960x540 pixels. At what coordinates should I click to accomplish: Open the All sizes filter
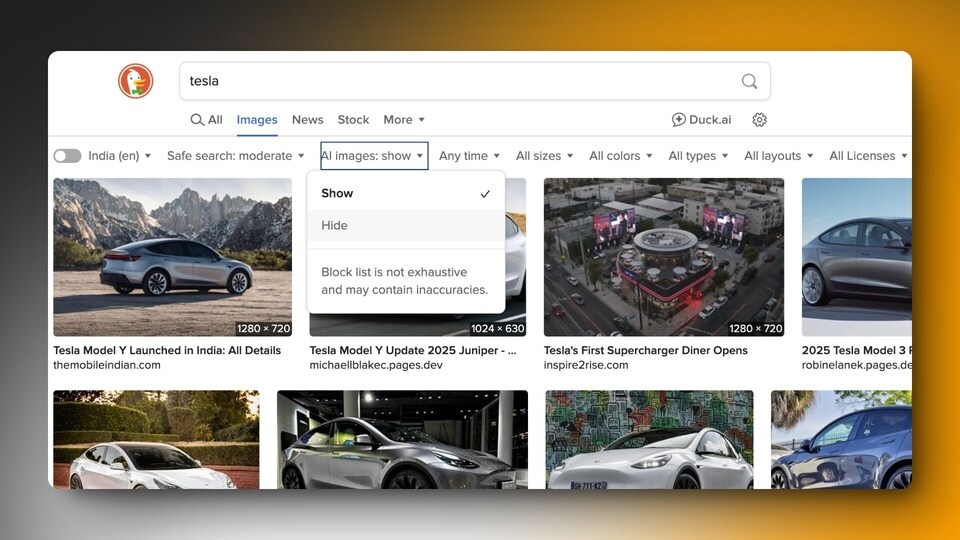pyautogui.click(x=544, y=156)
